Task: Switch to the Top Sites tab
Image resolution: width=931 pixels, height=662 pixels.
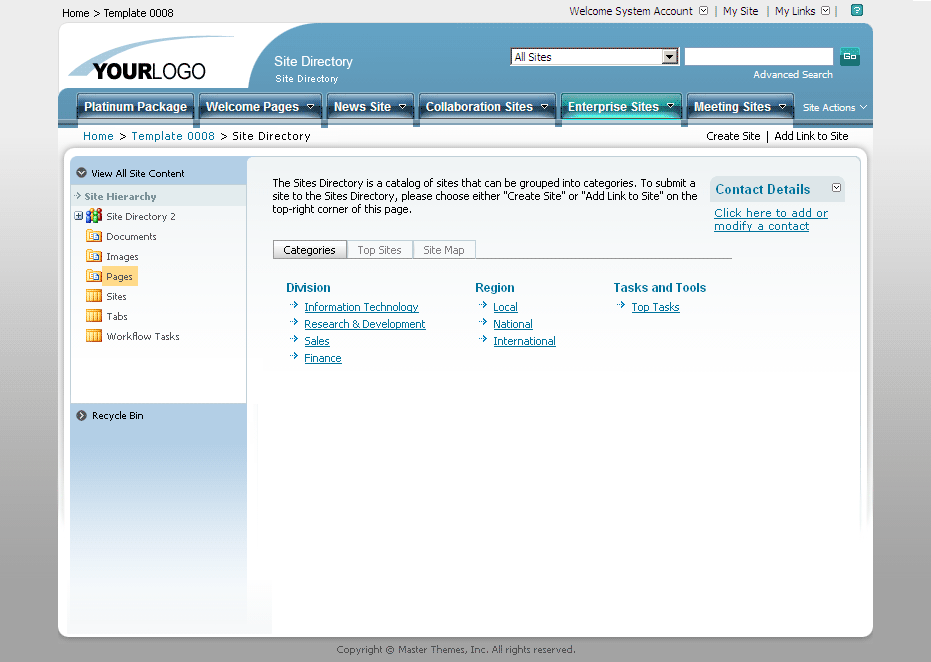Action: pos(379,249)
